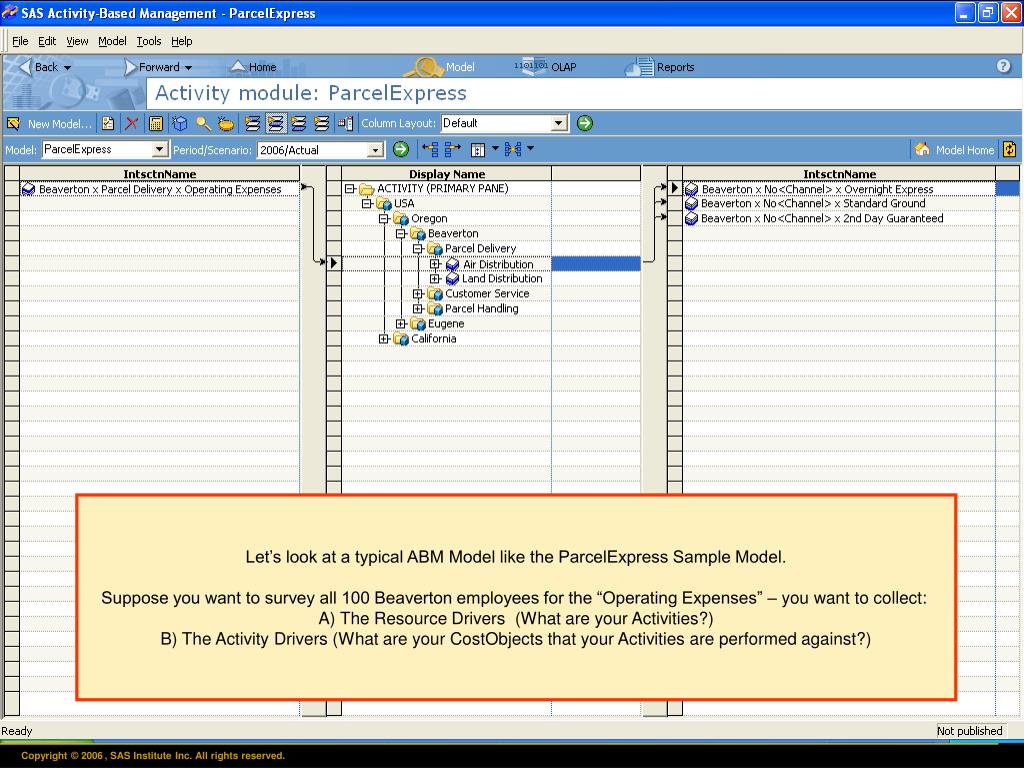Expand the Eugene tree node
This screenshot has height=768, width=1024.
[401, 324]
